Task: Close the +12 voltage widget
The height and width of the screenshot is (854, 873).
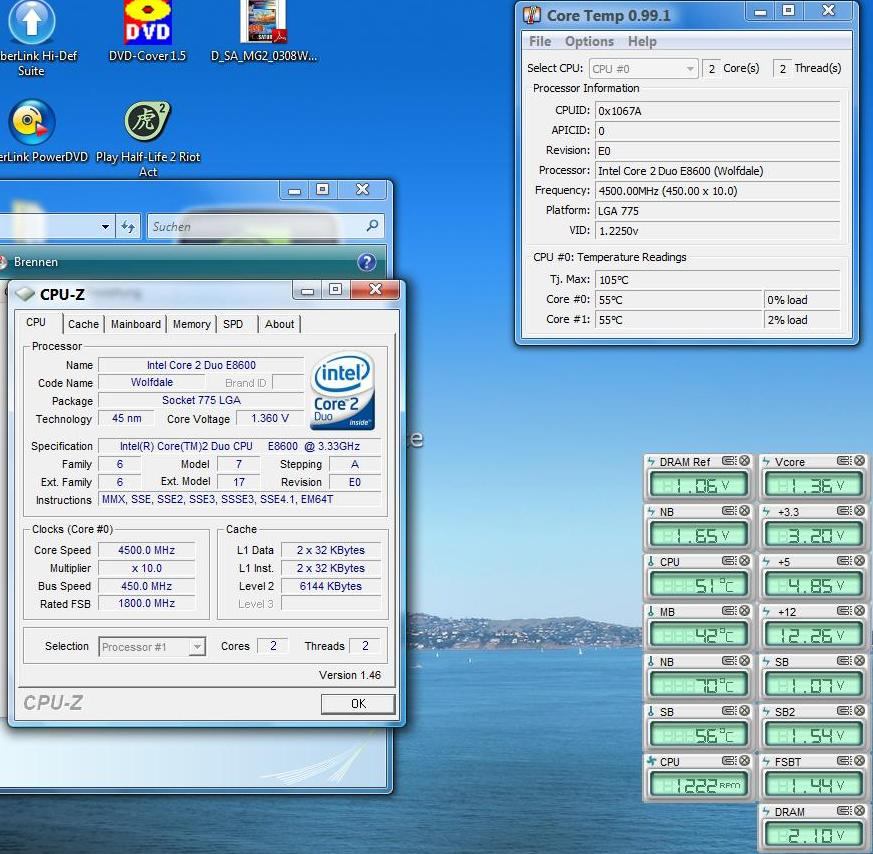Action: 860,611
